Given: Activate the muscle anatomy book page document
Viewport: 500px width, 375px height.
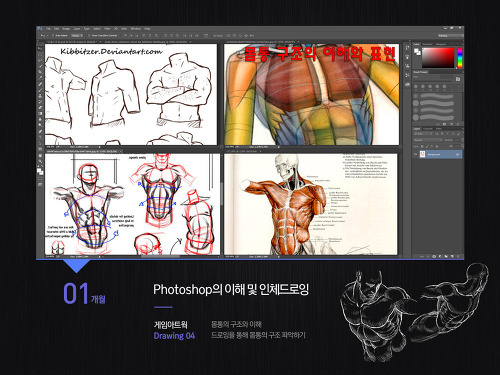Looking at the screenshot, I should click(x=311, y=204).
